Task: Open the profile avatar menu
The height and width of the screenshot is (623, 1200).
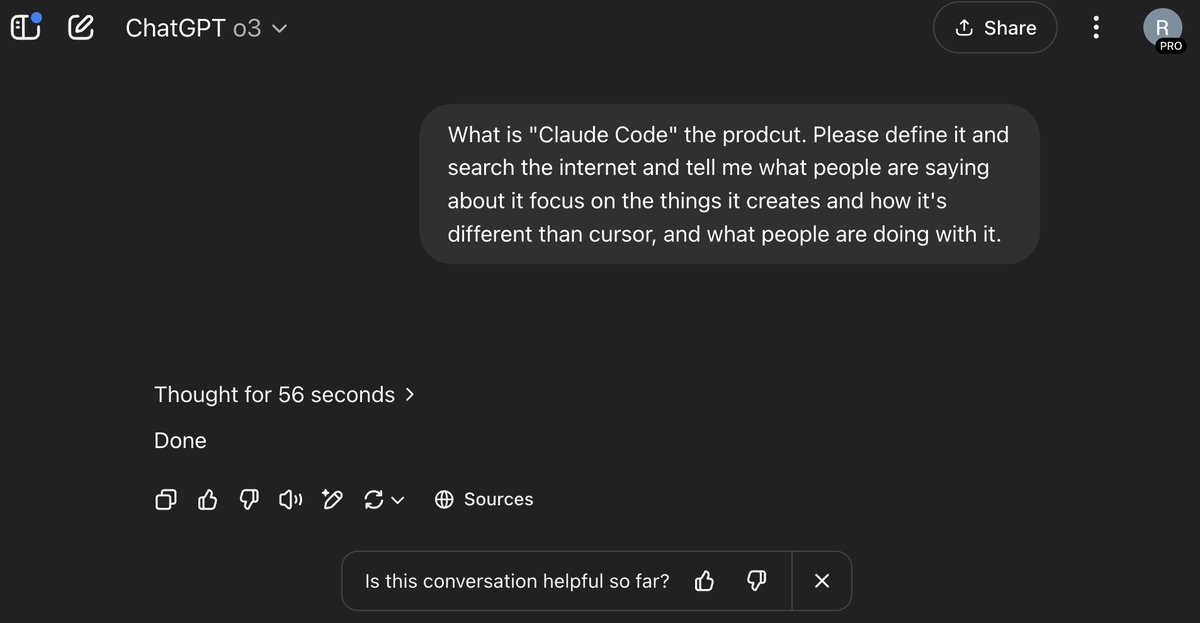Action: pyautogui.click(x=1162, y=28)
